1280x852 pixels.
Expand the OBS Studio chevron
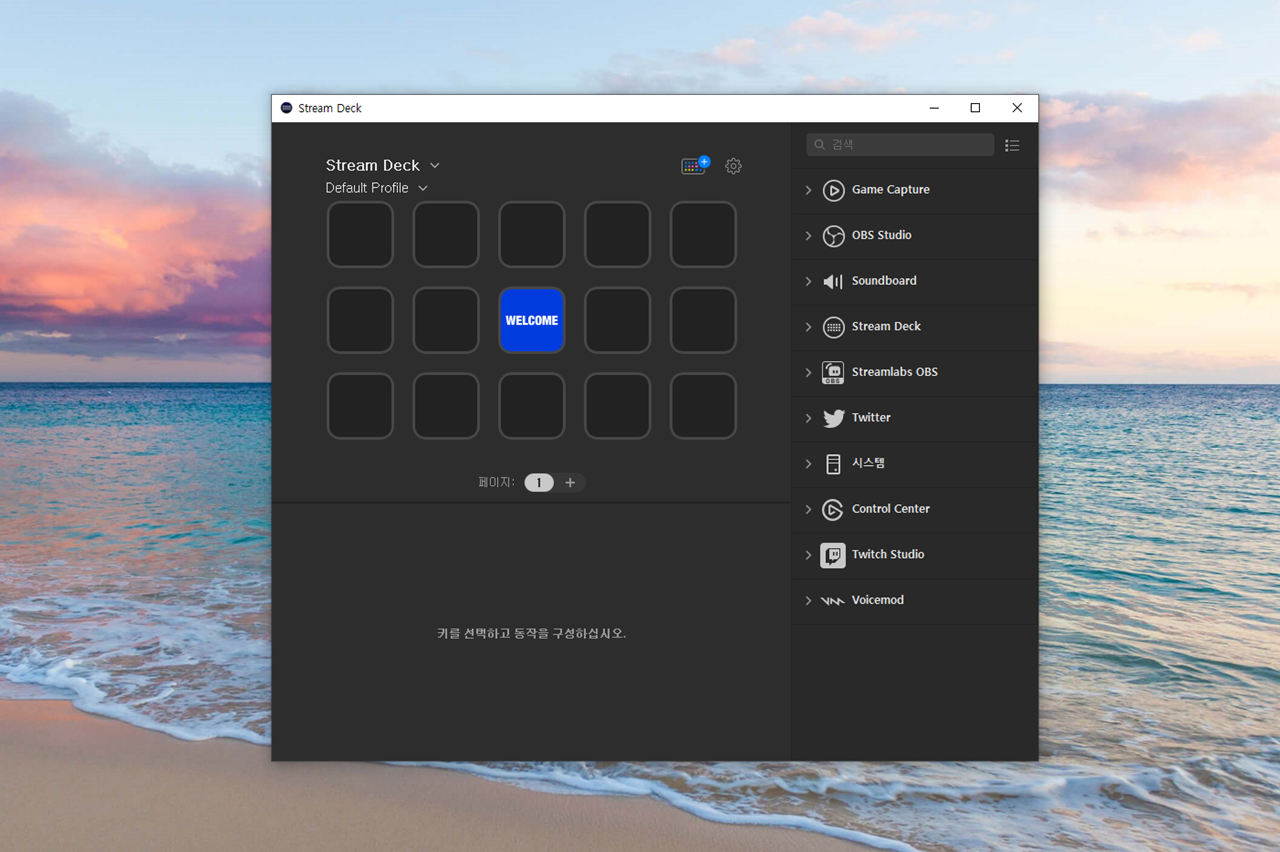pyautogui.click(x=809, y=236)
